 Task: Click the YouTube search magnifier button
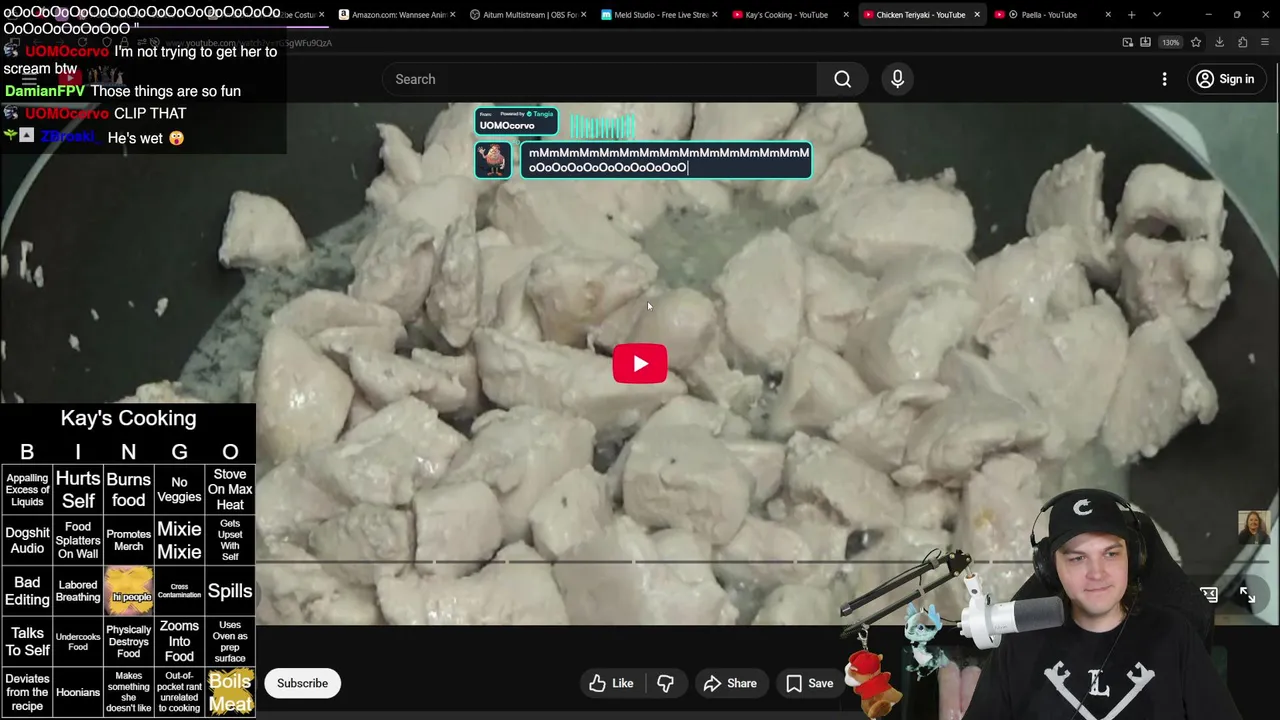coord(843,80)
